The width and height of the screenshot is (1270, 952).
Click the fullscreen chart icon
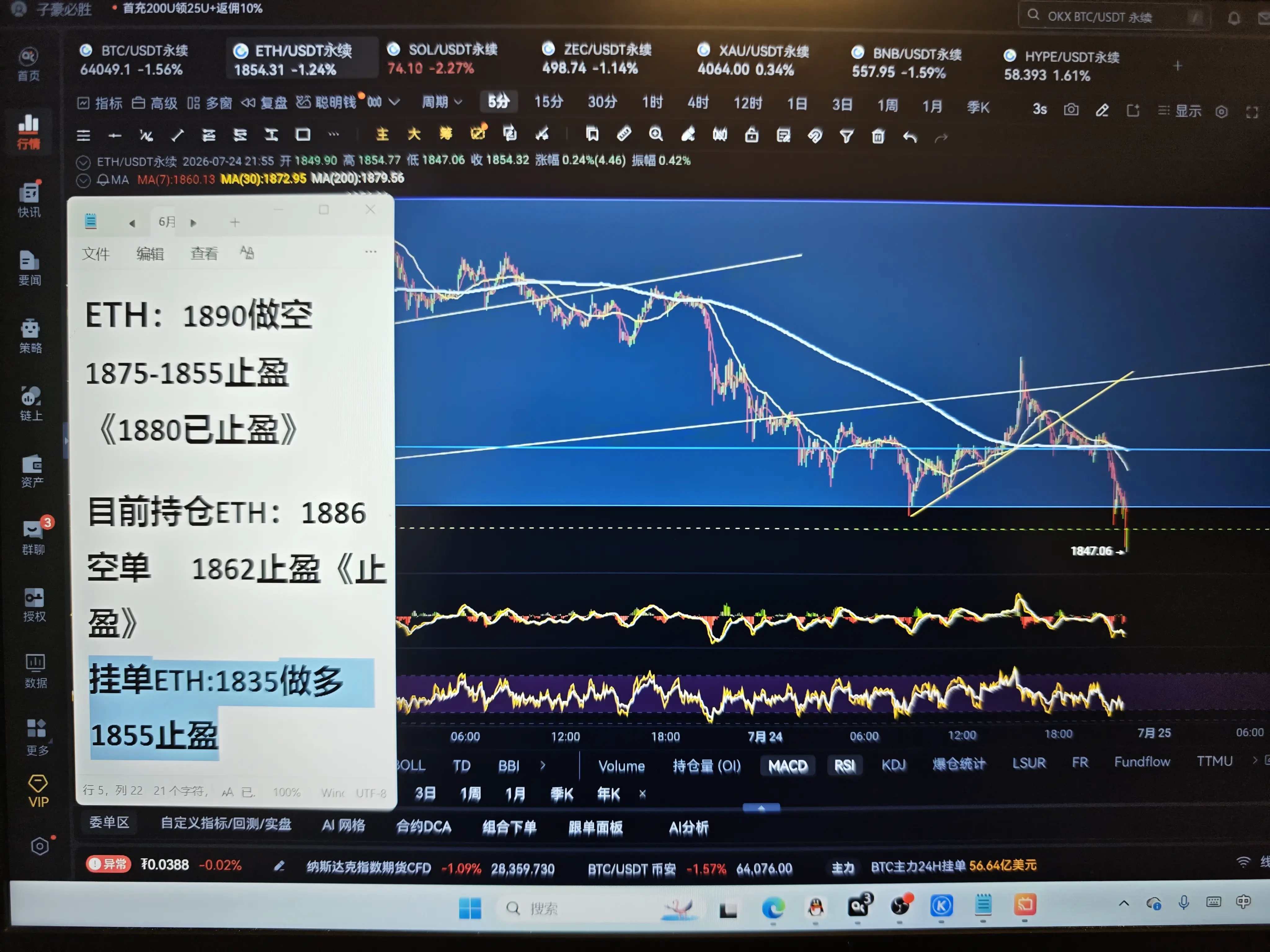coord(1252,112)
